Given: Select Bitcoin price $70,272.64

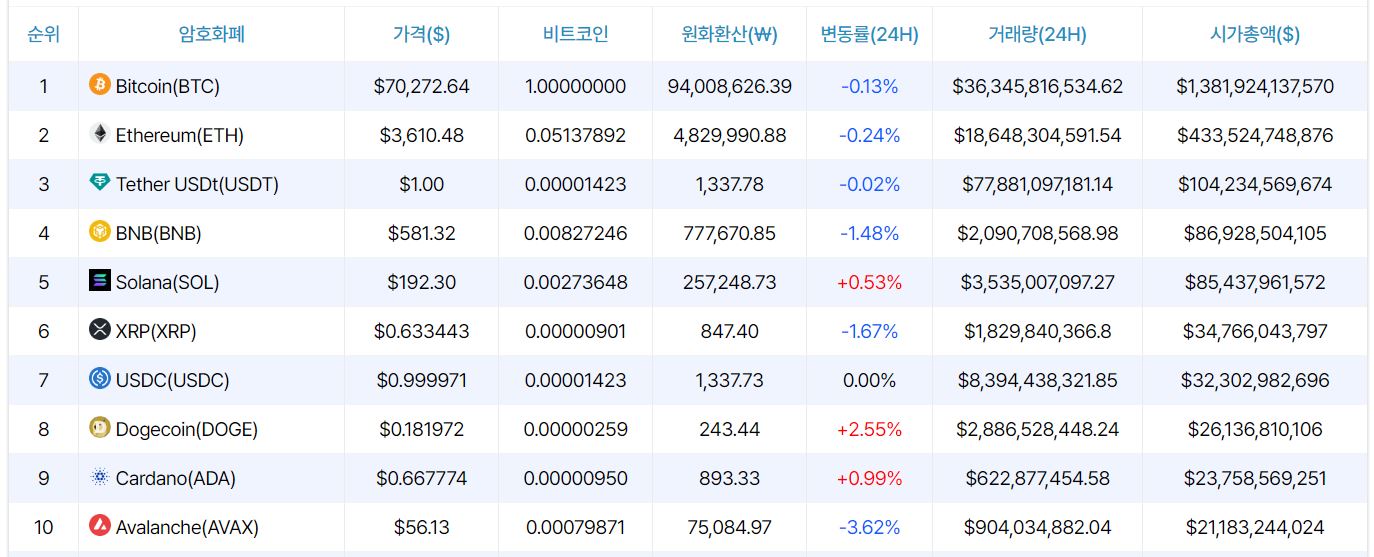Looking at the screenshot, I should [x=422, y=86].
